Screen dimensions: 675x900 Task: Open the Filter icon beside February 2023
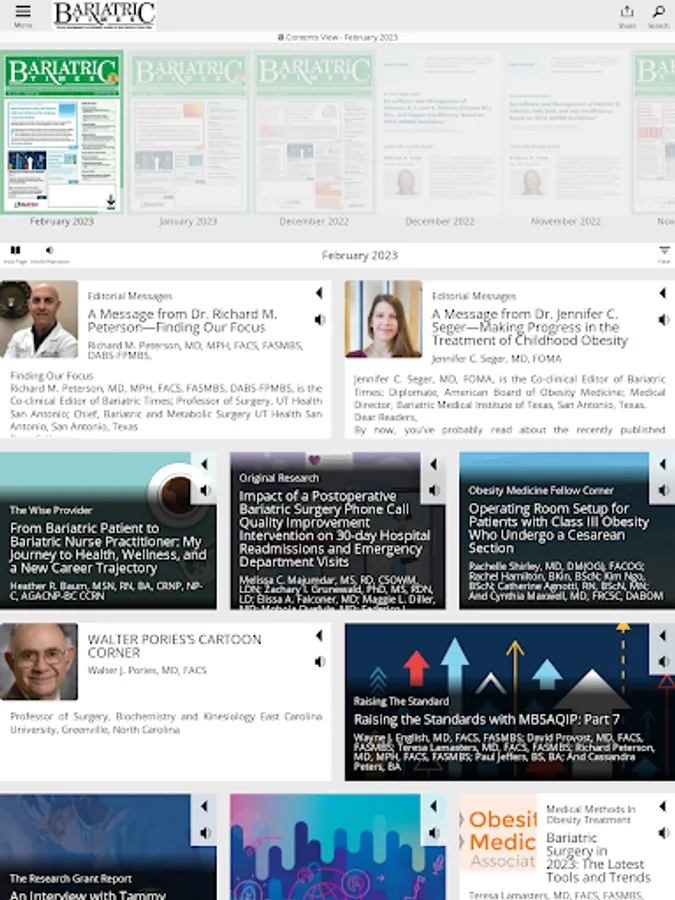pos(664,251)
